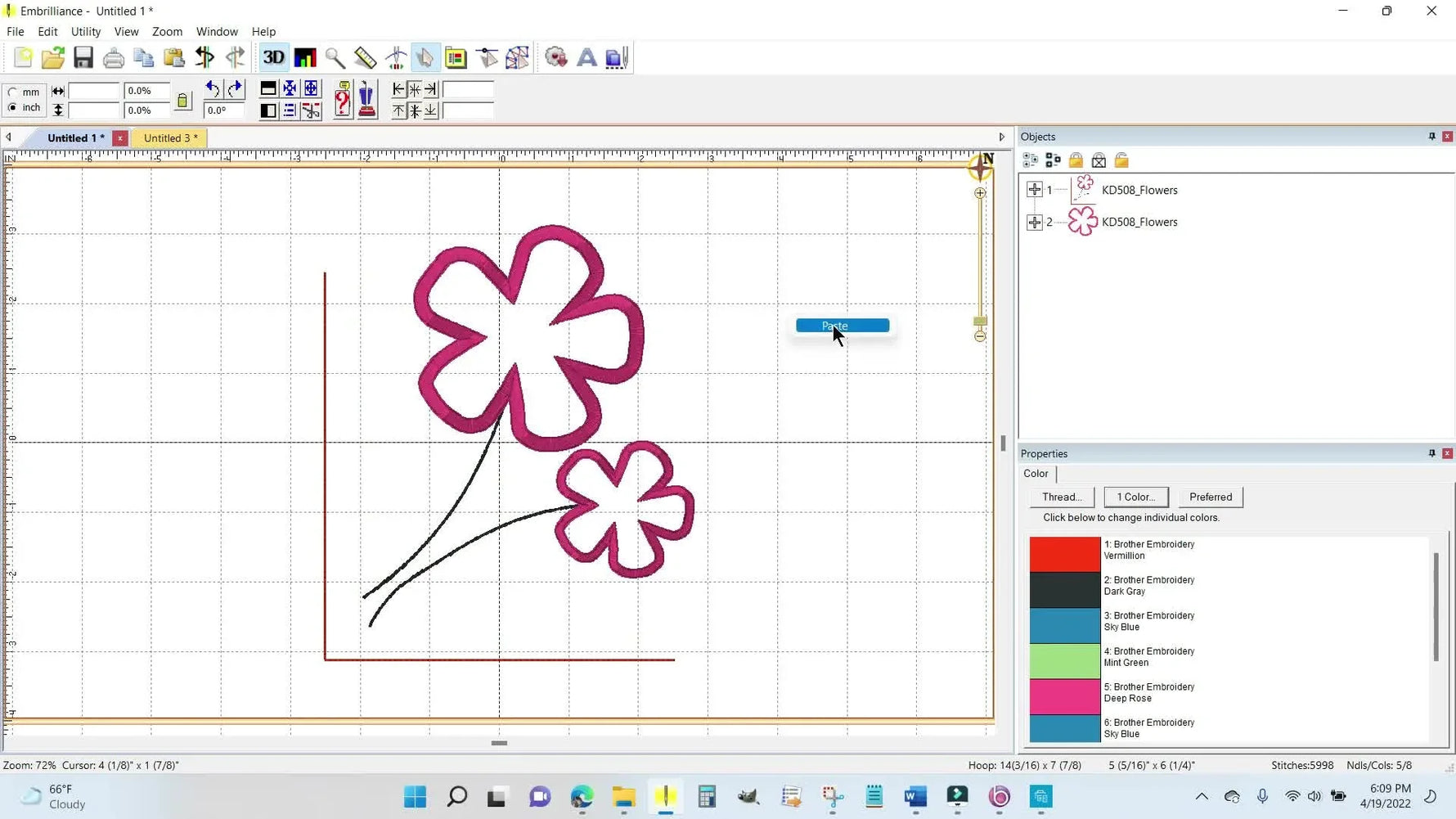This screenshot has height=819, width=1456.
Task: Align selection to left edge
Action: (x=399, y=88)
